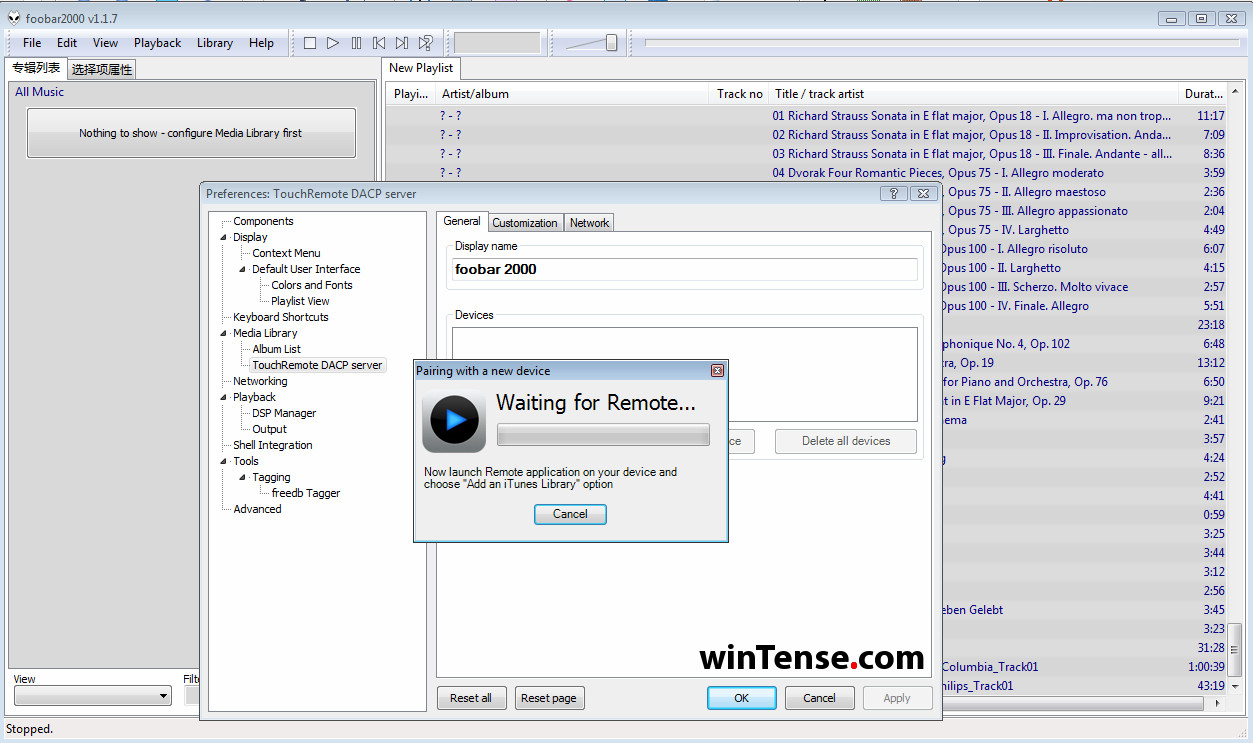
Task: Open the View menu in the menu bar
Action: [106, 43]
